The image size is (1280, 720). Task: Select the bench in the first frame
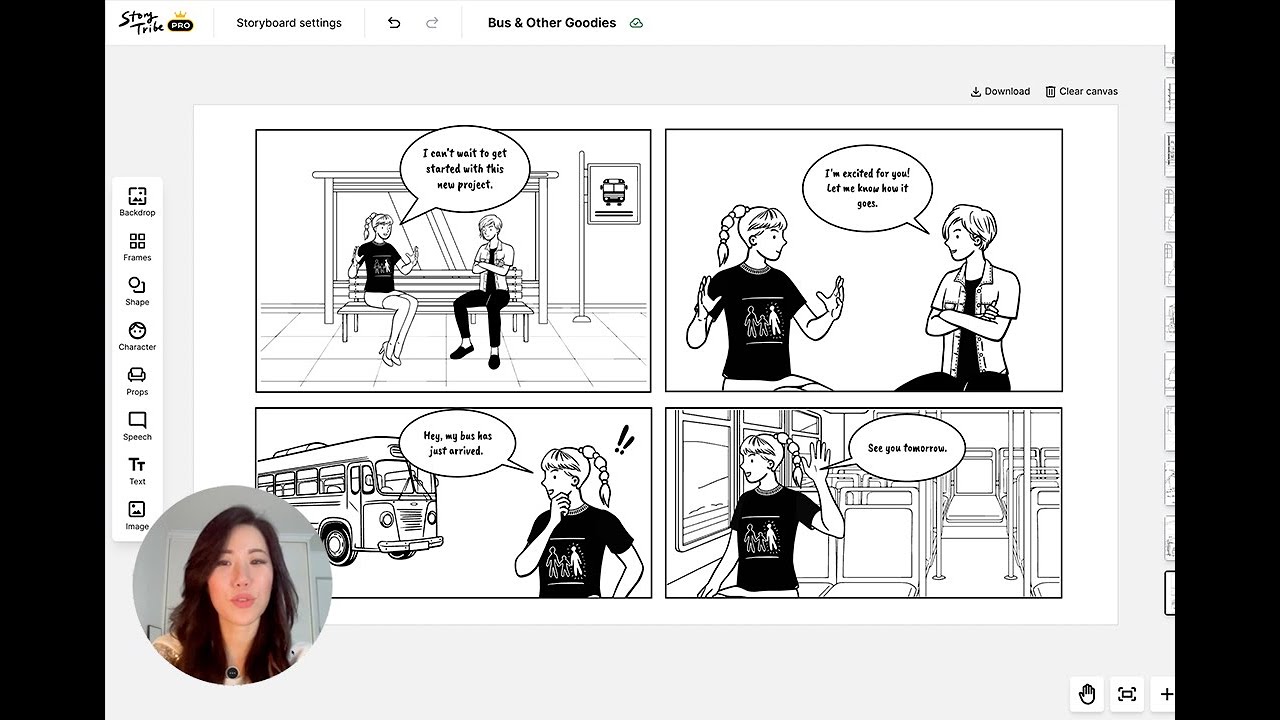coord(436,300)
